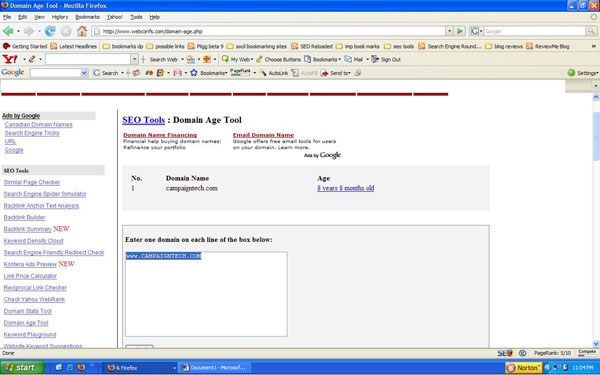Click the Google logo in Google toolbar
600x375 pixels.
[13, 72]
